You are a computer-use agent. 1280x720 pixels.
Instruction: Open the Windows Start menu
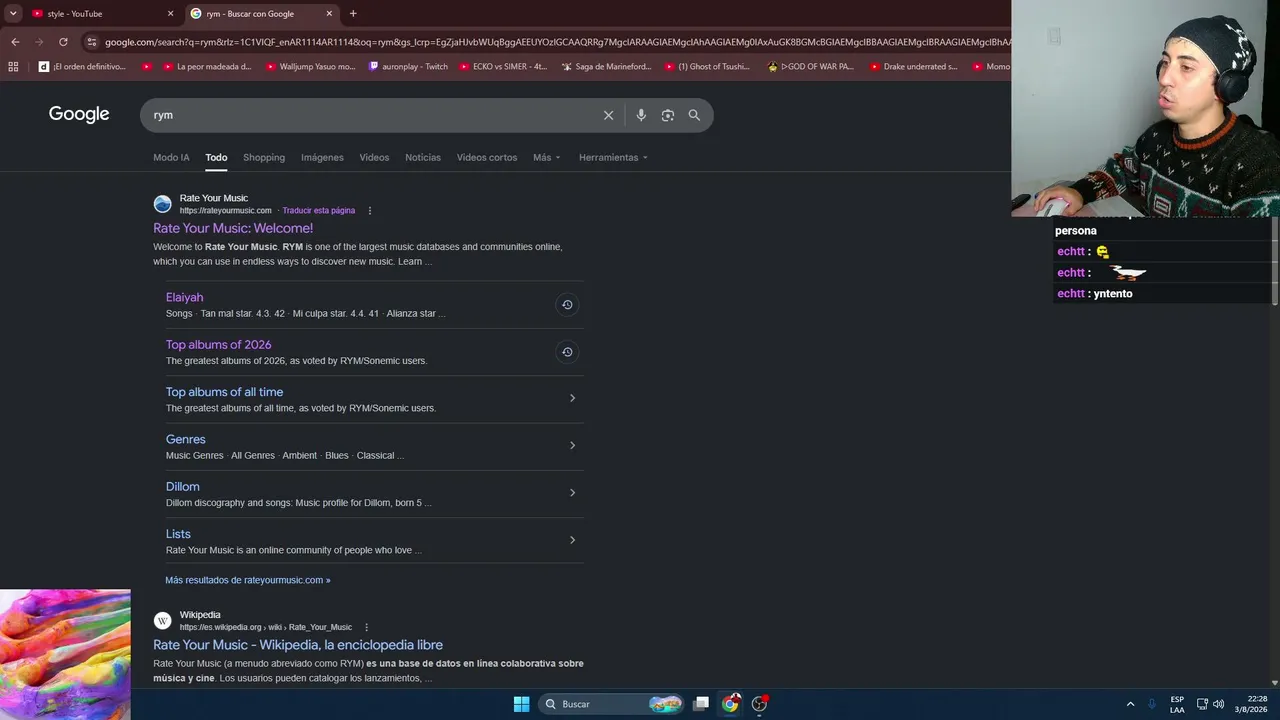(x=521, y=704)
